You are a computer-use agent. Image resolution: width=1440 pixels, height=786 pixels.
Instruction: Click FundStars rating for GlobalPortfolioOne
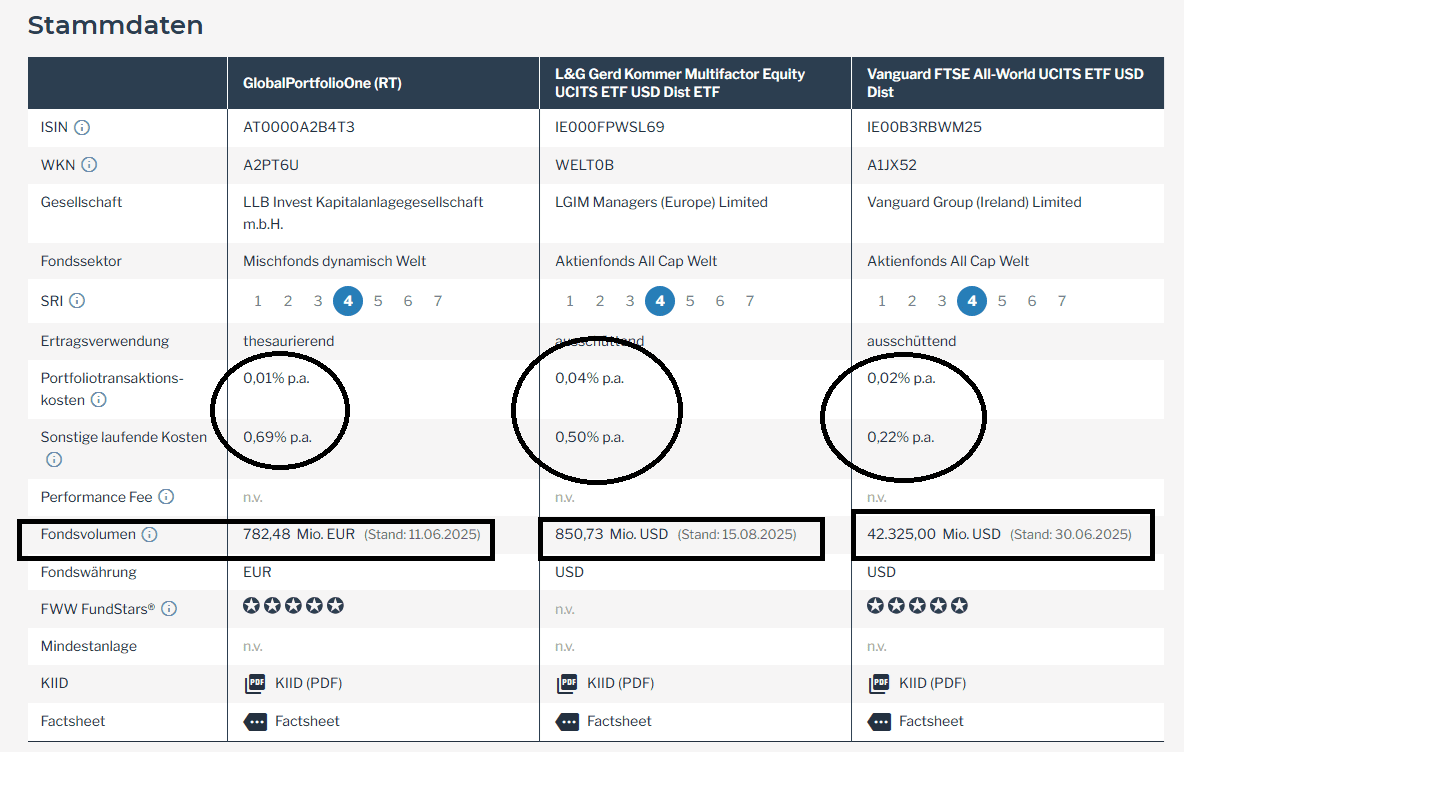(294, 606)
